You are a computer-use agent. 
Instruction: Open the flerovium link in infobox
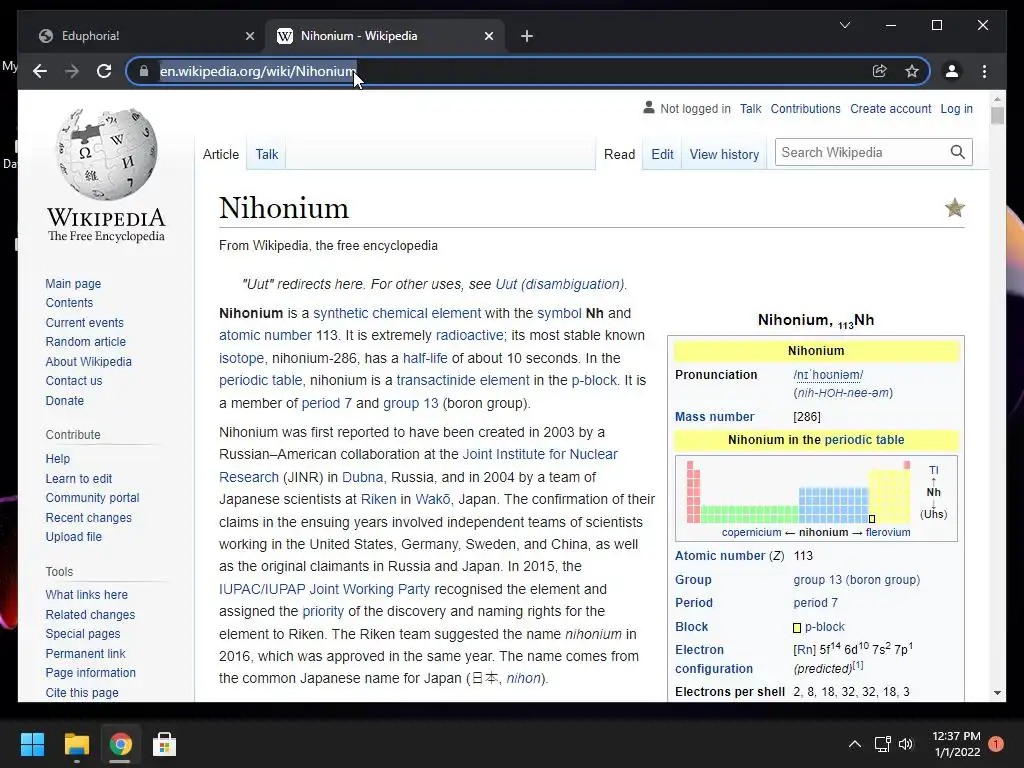pyautogui.click(x=888, y=532)
